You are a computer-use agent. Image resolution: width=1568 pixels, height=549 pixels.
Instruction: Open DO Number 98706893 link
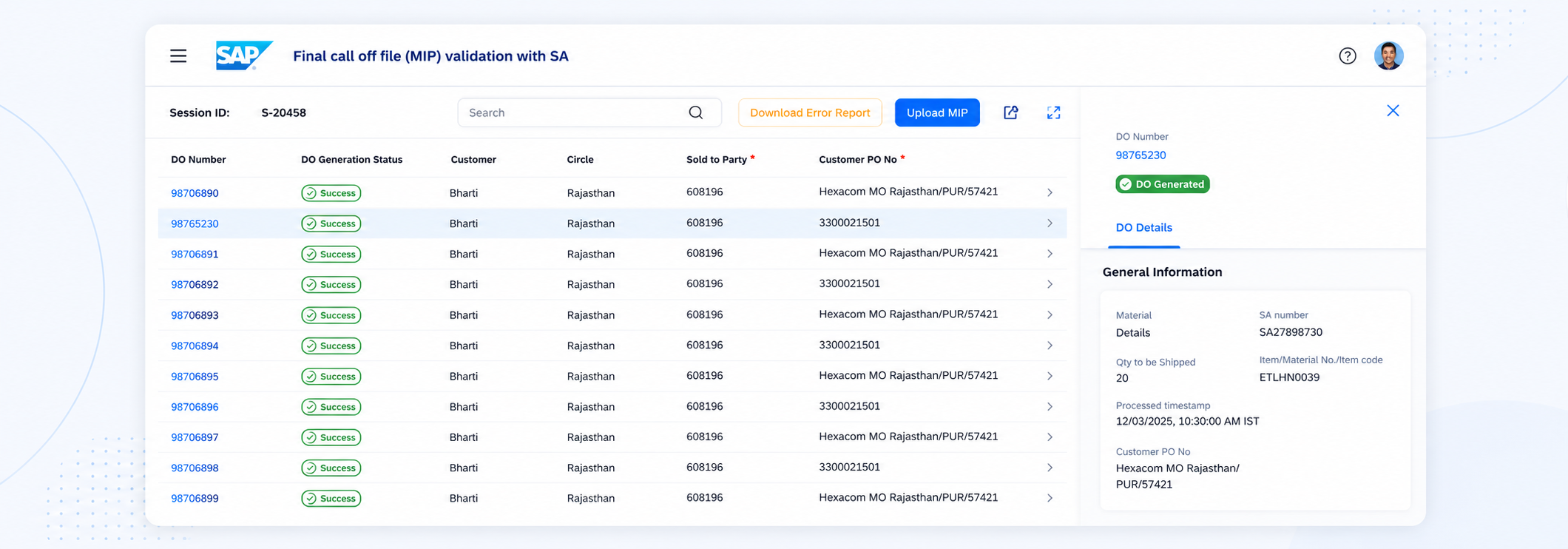pyautogui.click(x=195, y=315)
